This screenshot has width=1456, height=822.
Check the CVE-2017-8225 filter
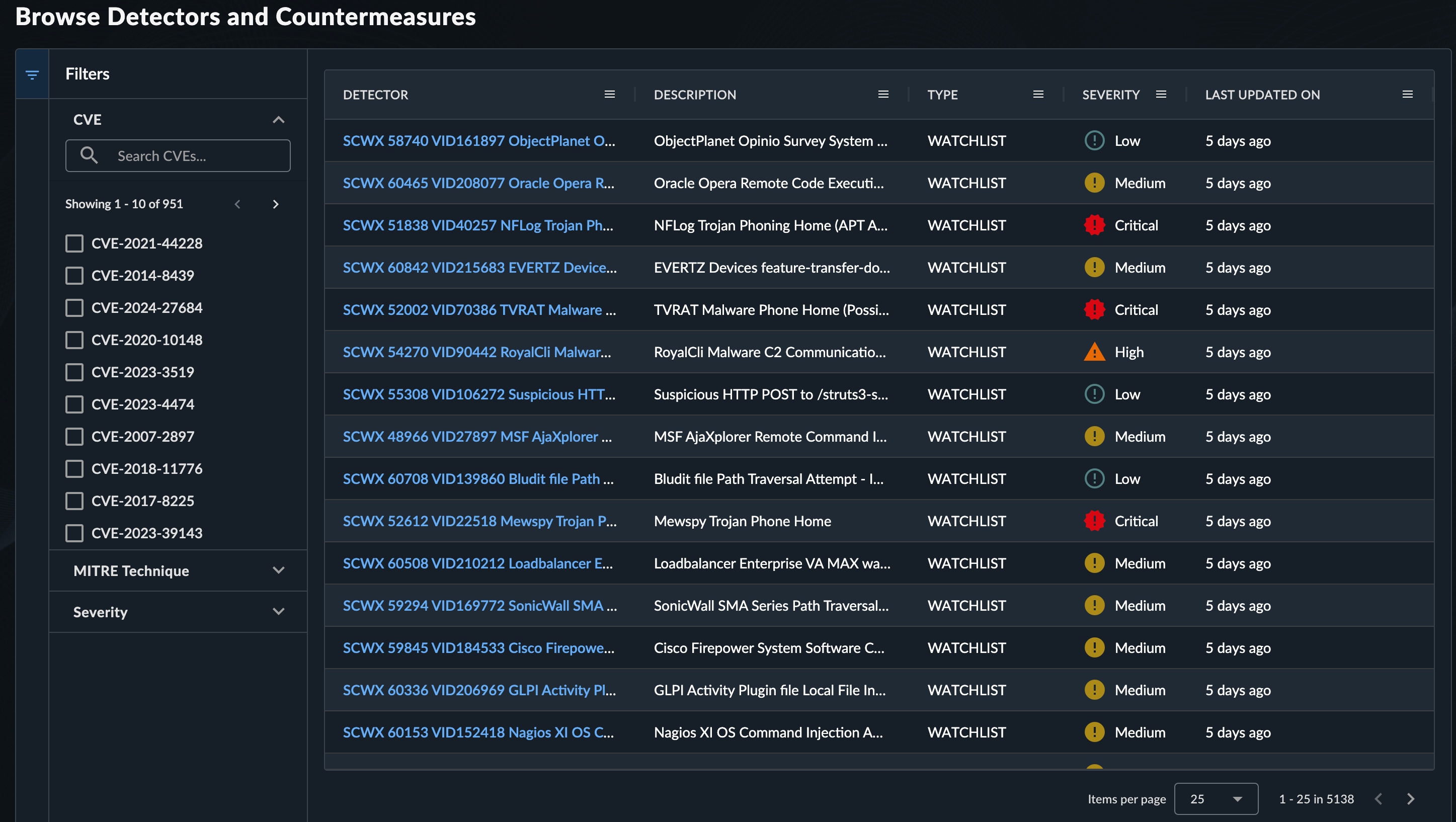pos(74,502)
